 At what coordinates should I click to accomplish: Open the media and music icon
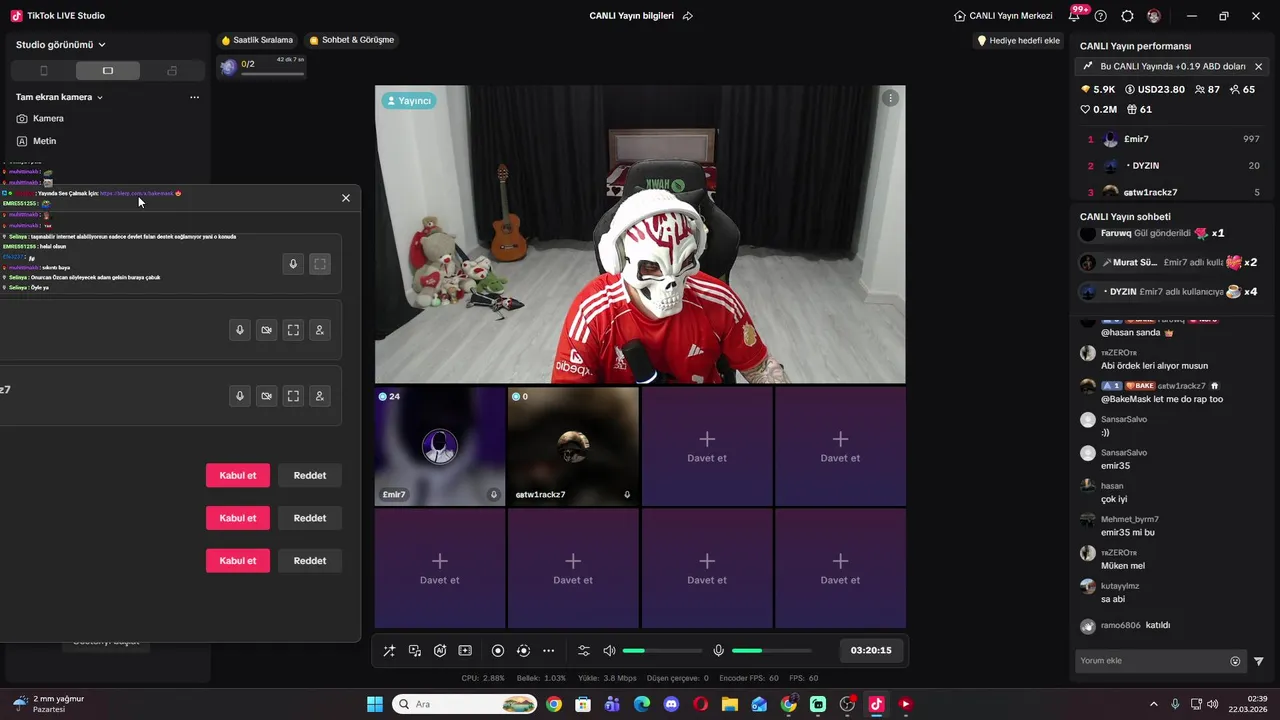[415, 651]
